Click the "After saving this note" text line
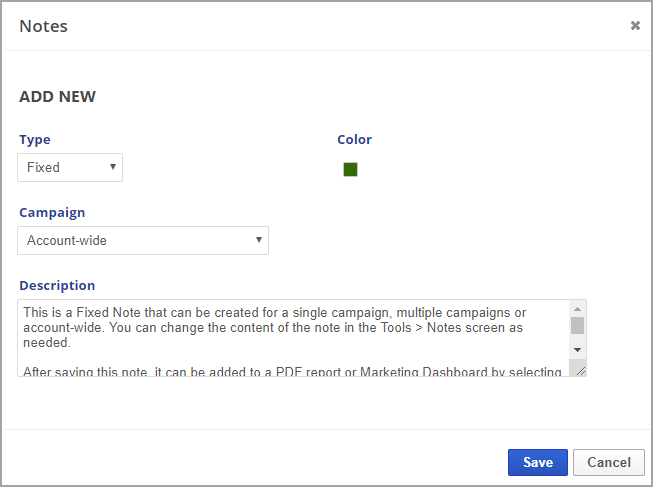 [290, 372]
